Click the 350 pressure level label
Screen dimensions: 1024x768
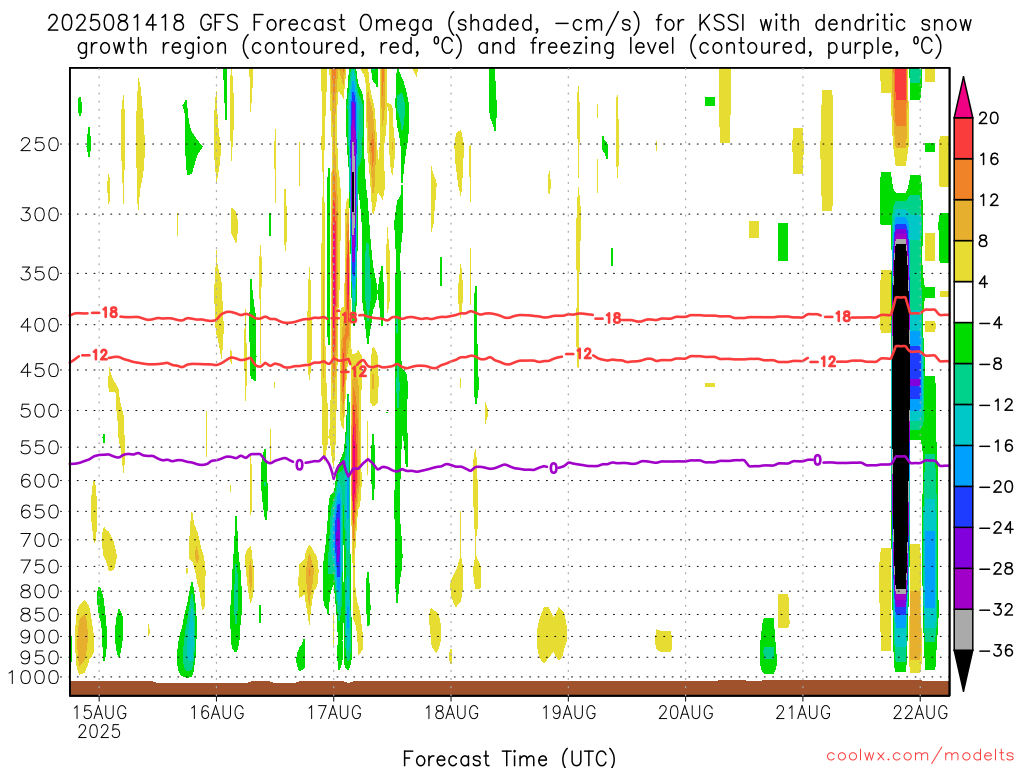tap(40, 274)
